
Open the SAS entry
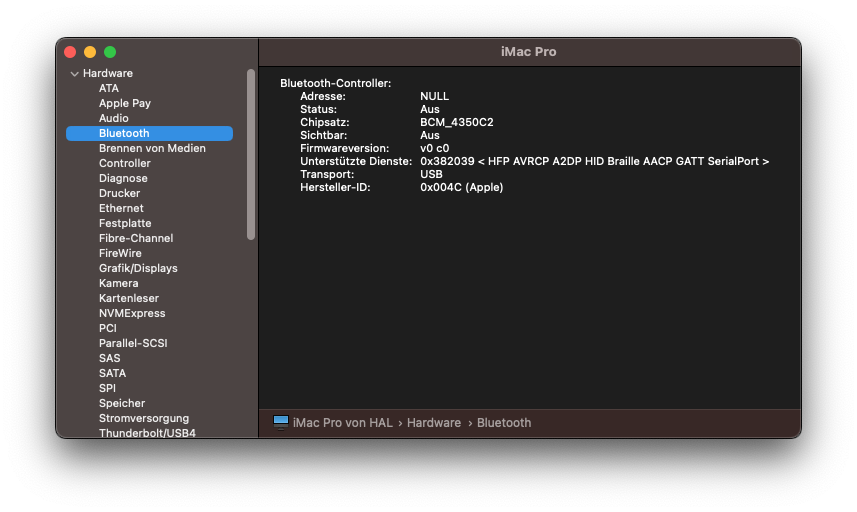(109, 358)
